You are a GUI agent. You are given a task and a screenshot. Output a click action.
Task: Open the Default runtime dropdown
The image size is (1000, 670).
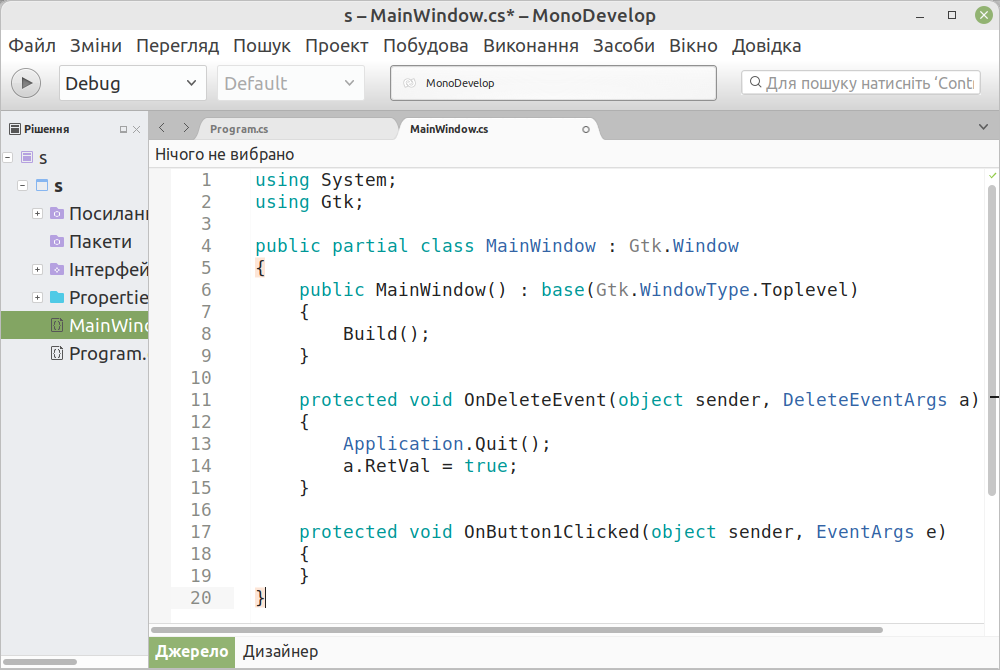click(291, 83)
